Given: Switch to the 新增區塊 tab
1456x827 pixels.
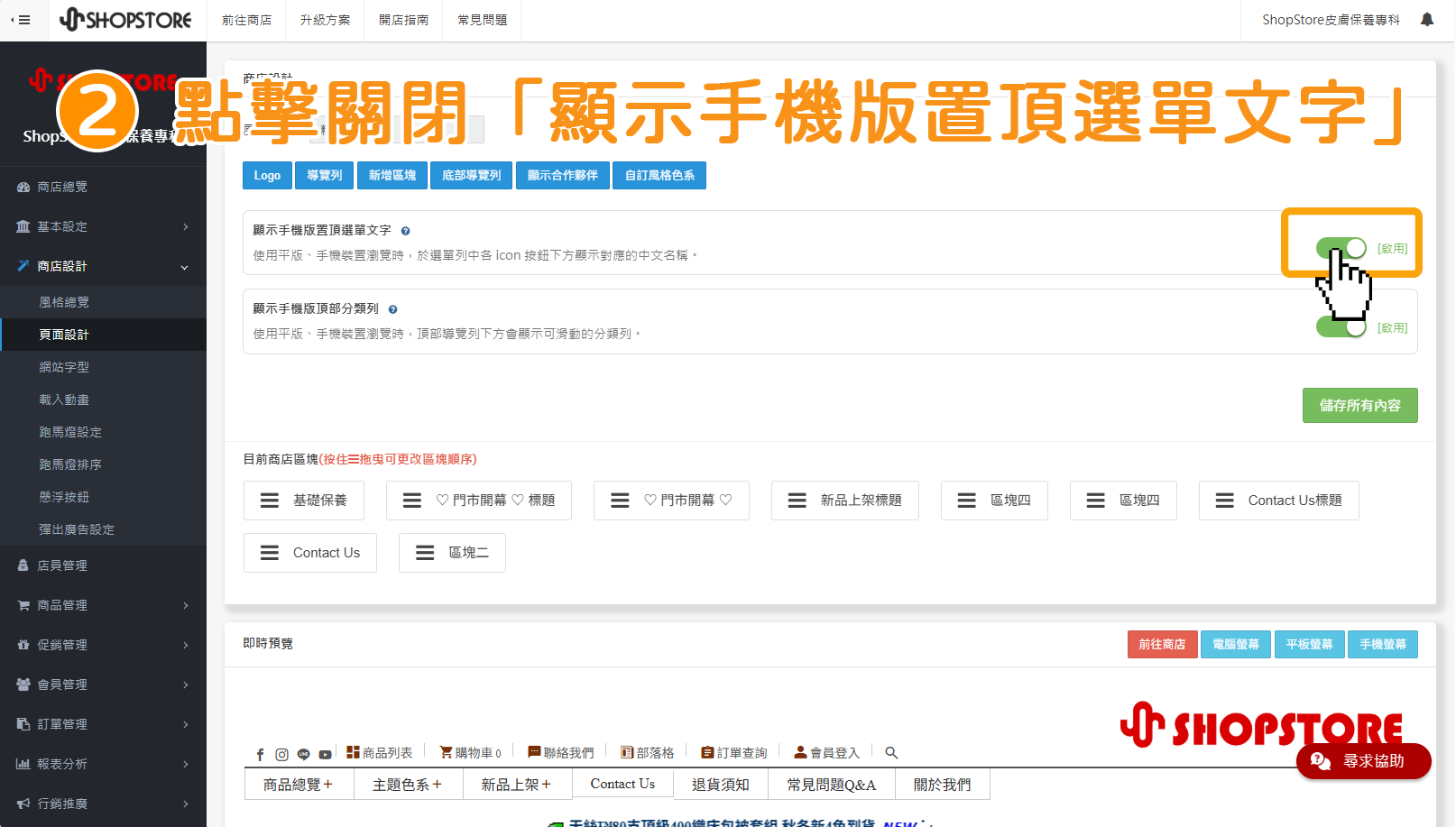Looking at the screenshot, I should point(392,175).
